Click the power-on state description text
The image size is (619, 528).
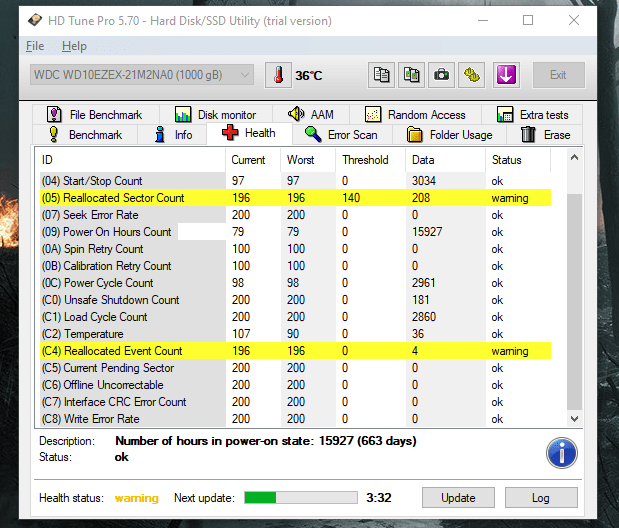point(266,441)
